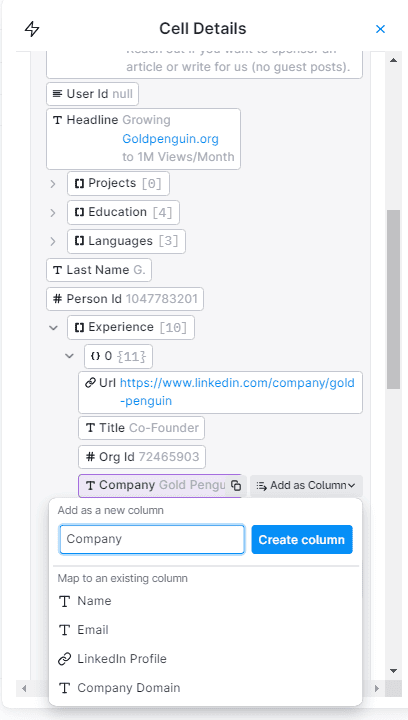
Task: Map to existing Company Domain column
Action: (205, 688)
